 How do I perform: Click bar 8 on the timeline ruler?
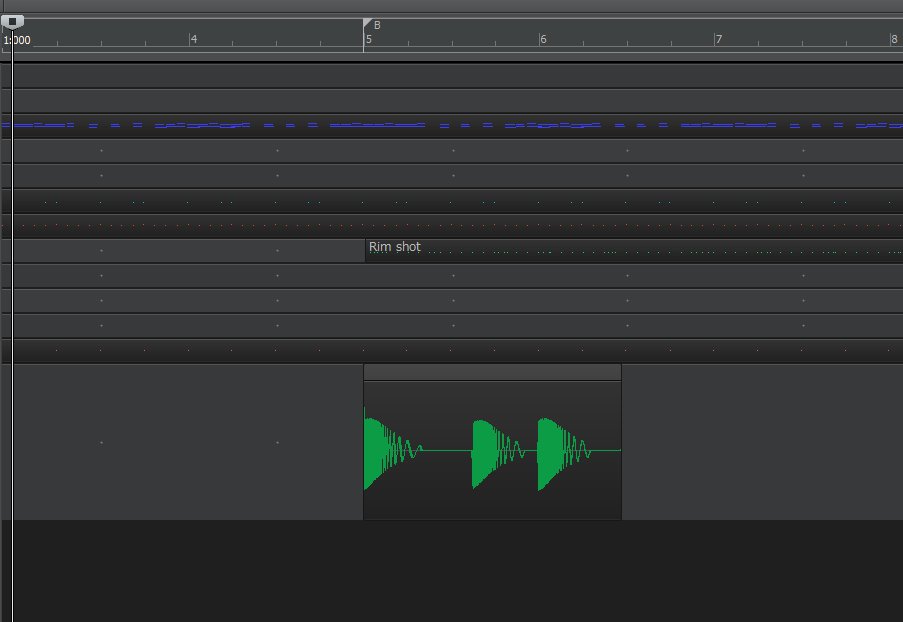click(894, 39)
